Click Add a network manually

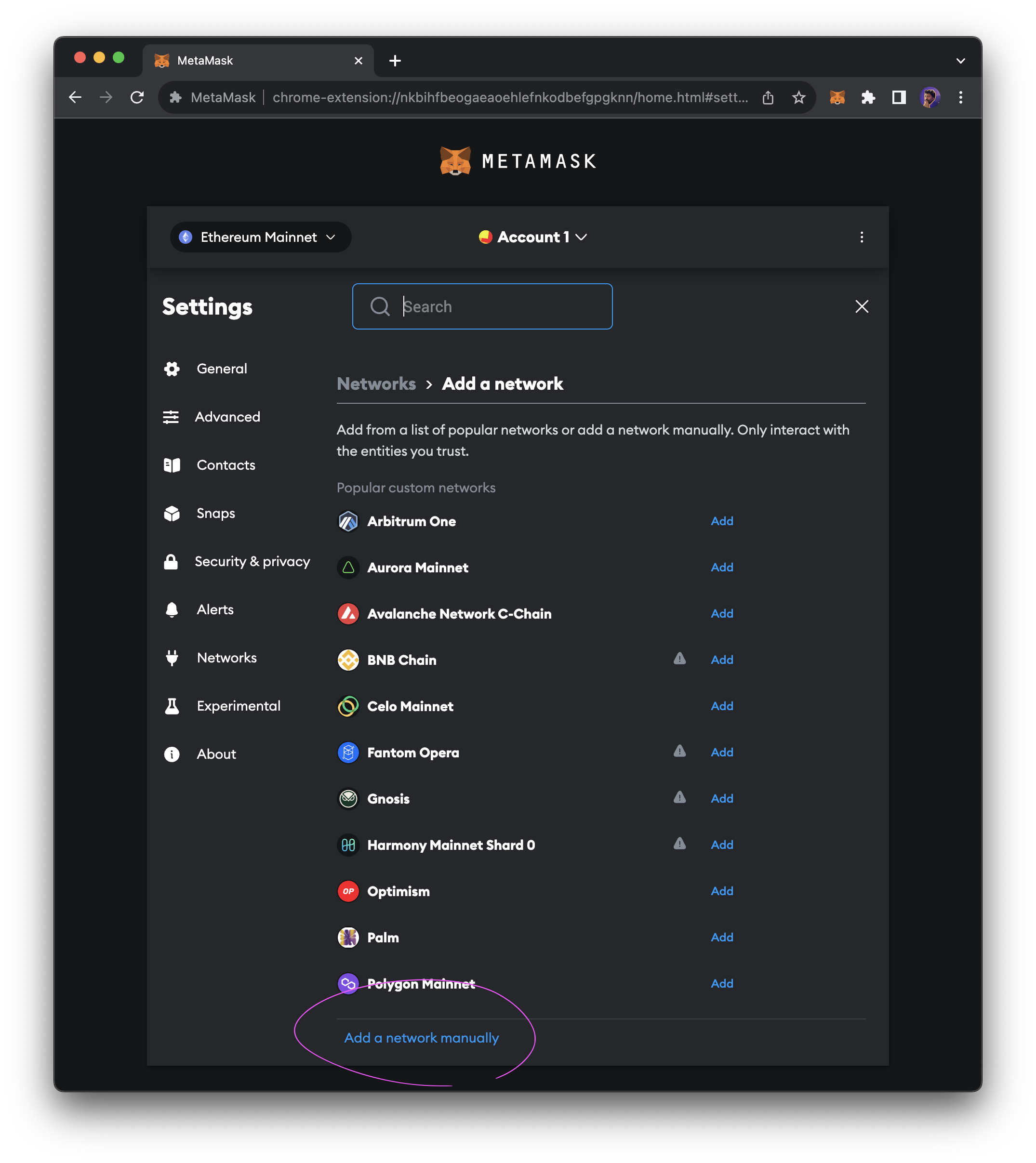[x=421, y=1037]
